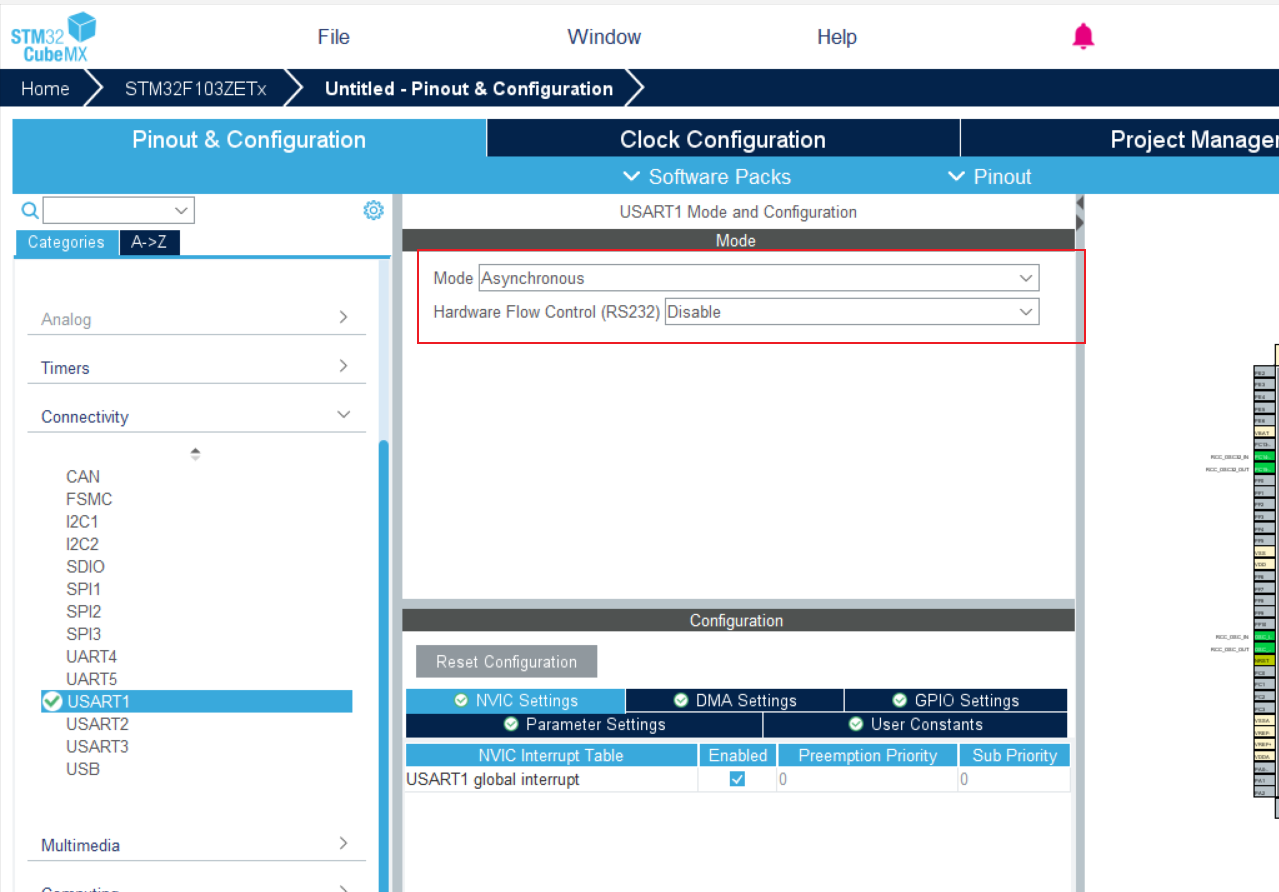
Task: Collapse panel with the upper side arrow
Action: click(1080, 203)
